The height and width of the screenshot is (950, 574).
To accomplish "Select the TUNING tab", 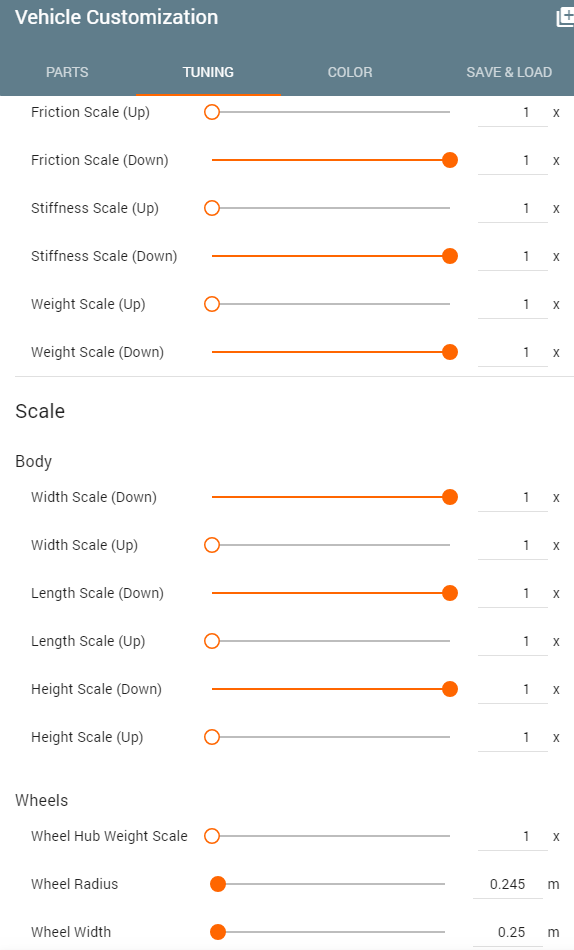I will [208, 72].
